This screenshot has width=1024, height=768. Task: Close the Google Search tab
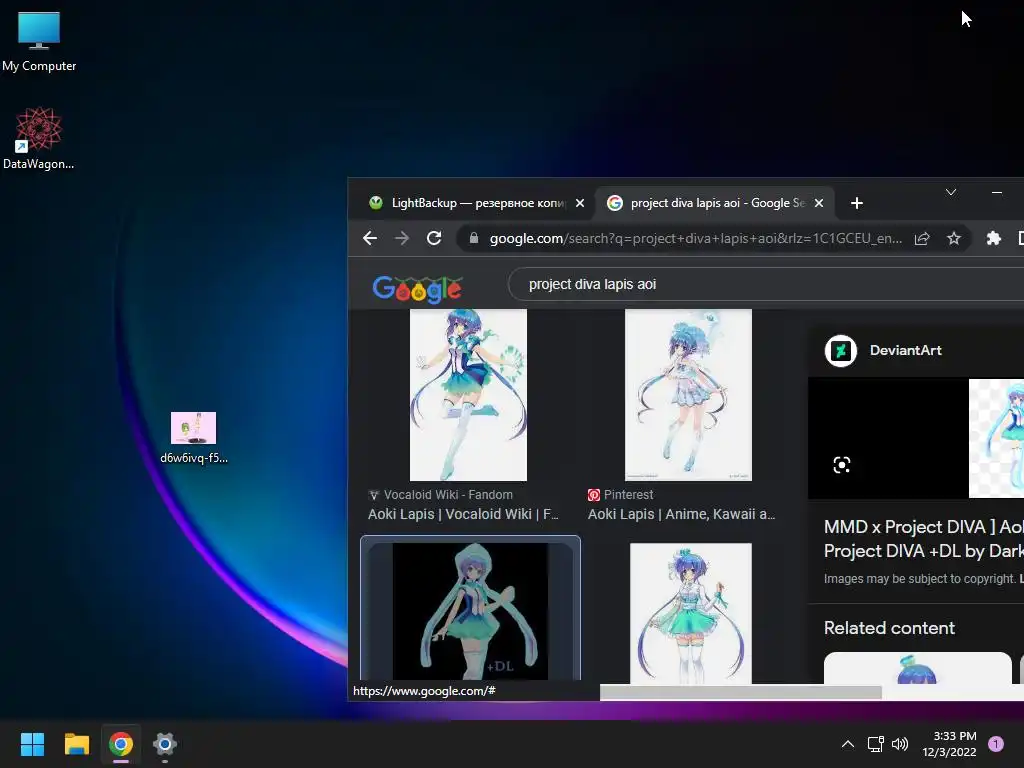pos(819,203)
